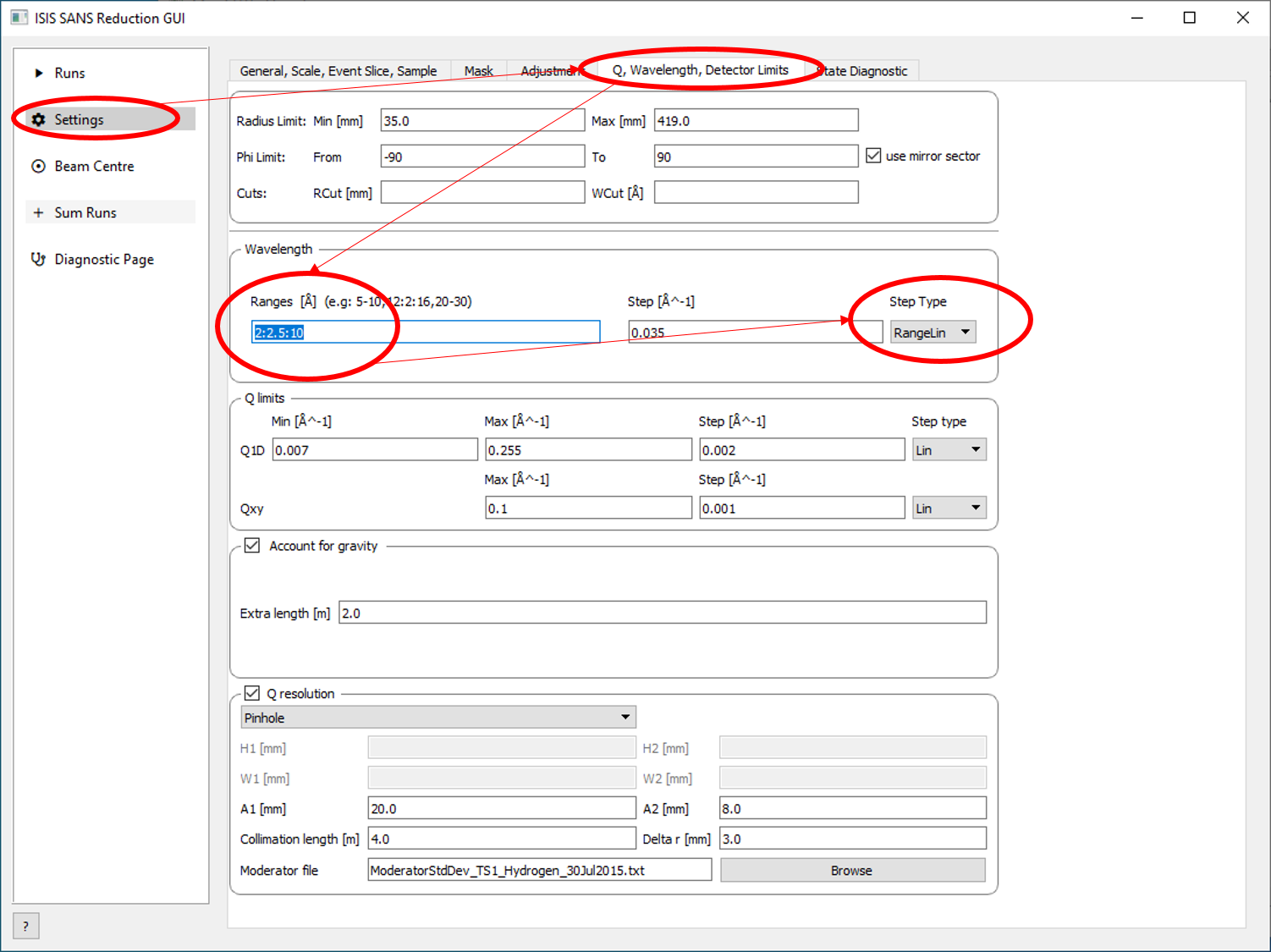Expand the Pinhole aperture type dropdown

[437, 718]
